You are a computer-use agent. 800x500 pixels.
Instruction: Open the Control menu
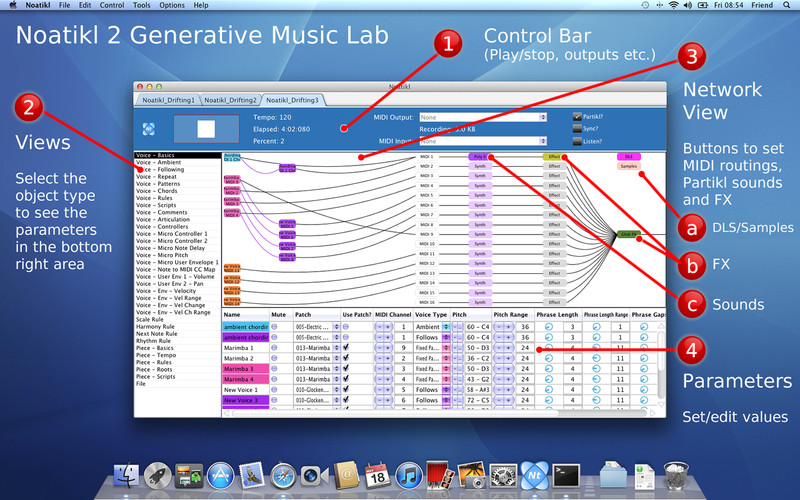[112, 5]
